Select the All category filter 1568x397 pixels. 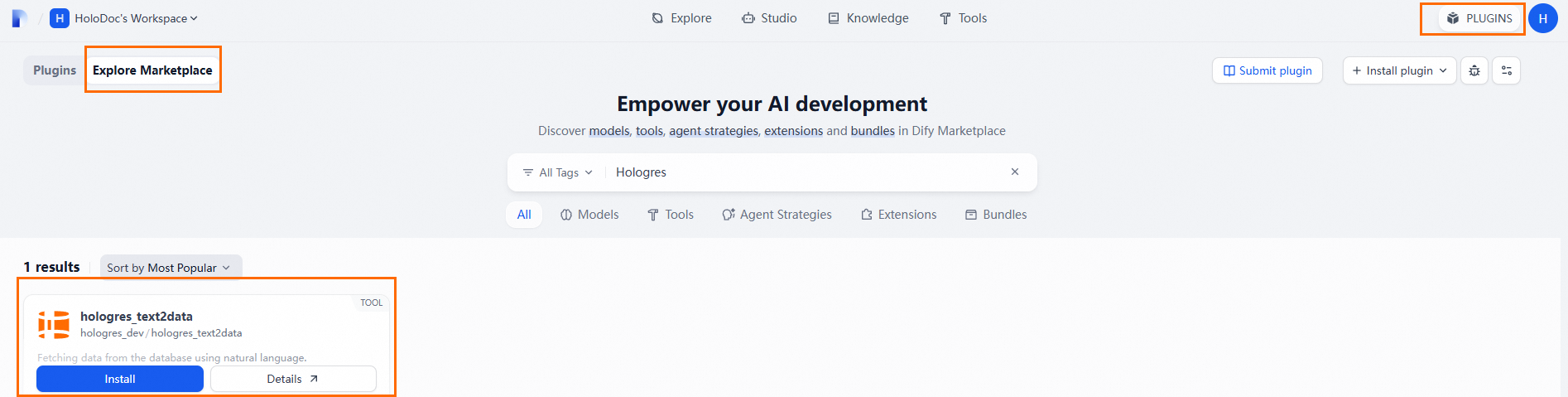pos(524,215)
